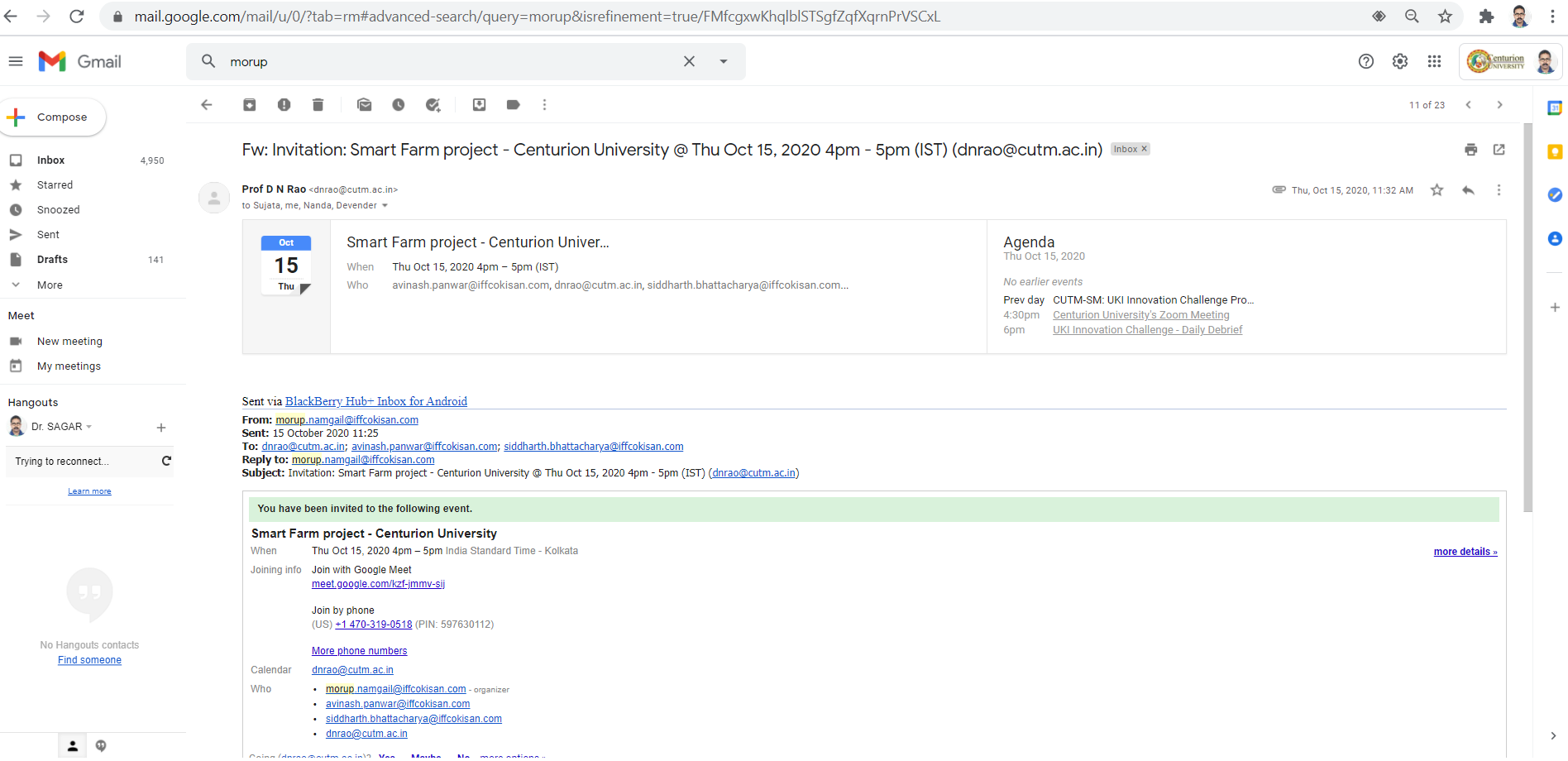This screenshot has height=761, width=1568.
Task: Open Chrome extensions puzzle icon
Action: [1486, 17]
